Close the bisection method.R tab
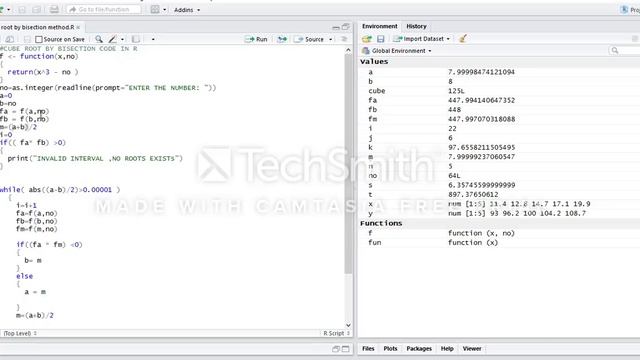Image resolution: width=640 pixels, height=360 pixels. pos(78,27)
